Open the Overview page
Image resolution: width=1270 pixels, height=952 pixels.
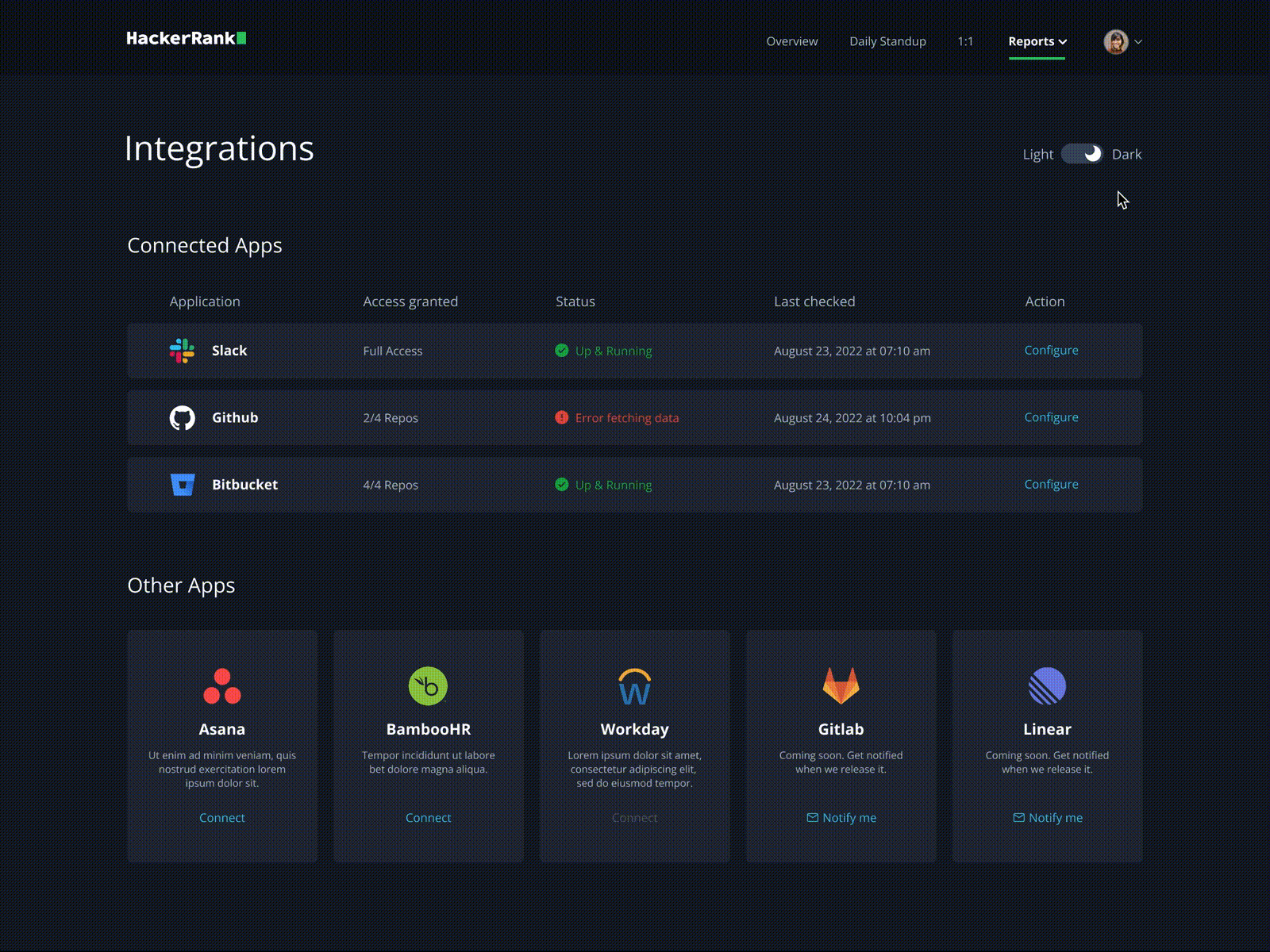tap(791, 41)
